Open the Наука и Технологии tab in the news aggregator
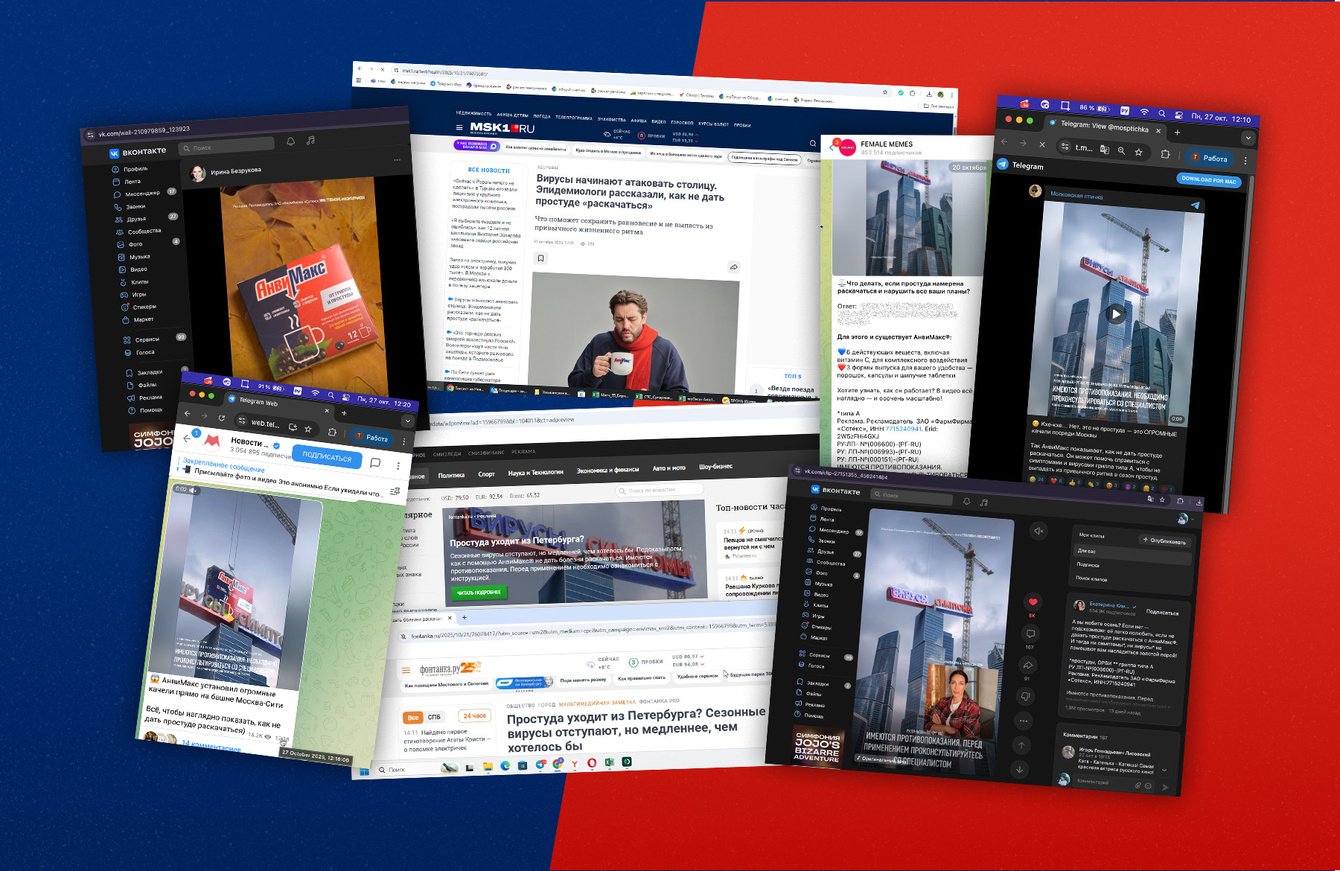The image size is (1340, 871). [537, 473]
